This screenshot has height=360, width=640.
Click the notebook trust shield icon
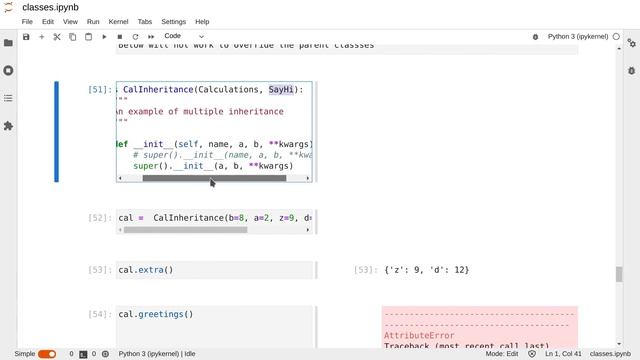pyautogui.click(x=532, y=354)
